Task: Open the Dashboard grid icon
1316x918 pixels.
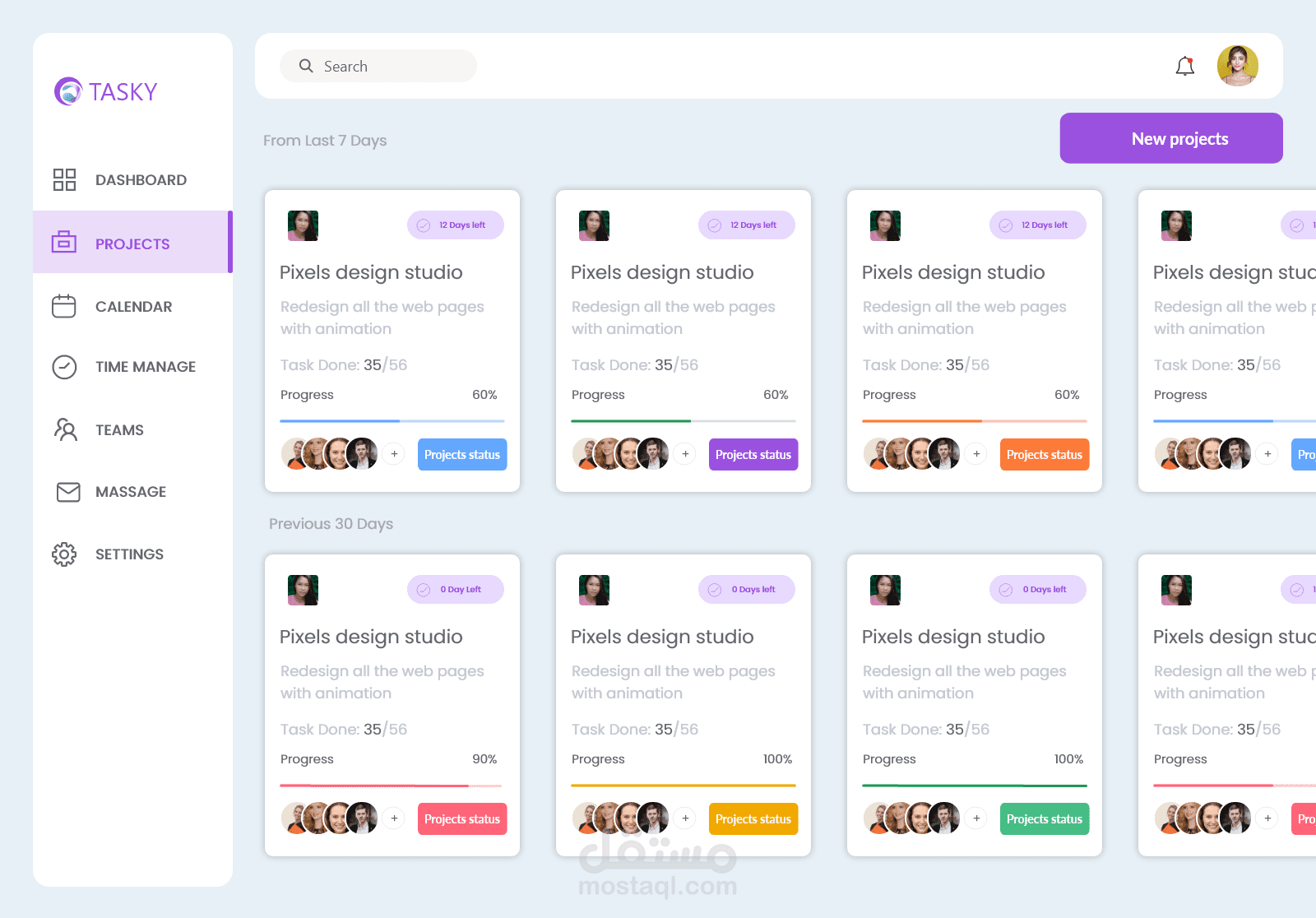Action: pyautogui.click(x=64, y=179)
